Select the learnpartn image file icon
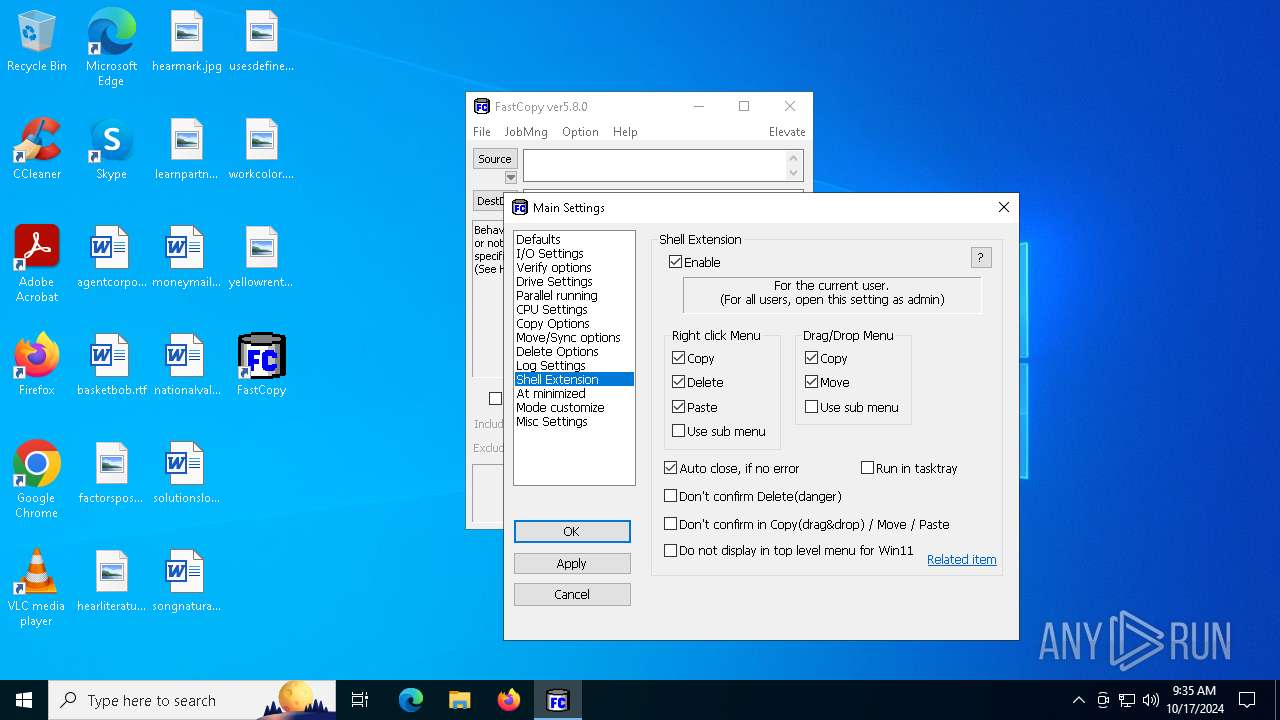 tap(187, 149)
